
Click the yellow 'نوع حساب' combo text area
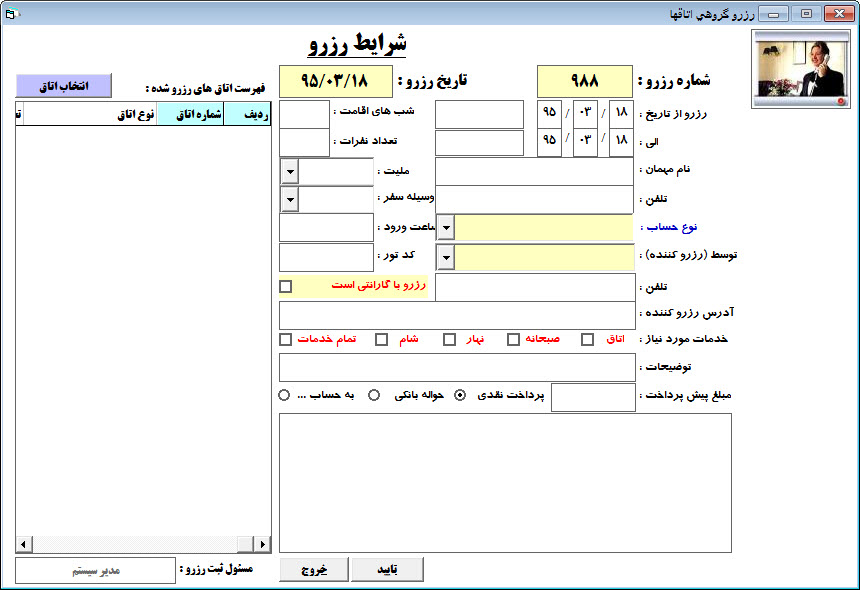click(544, 228)
